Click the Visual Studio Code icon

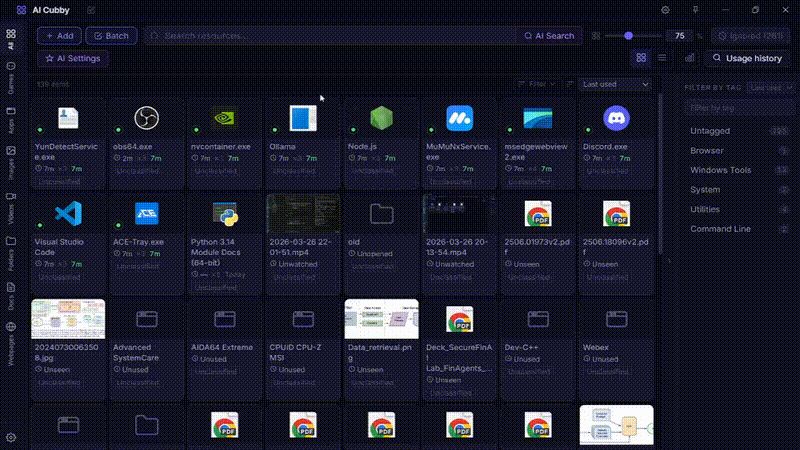click(68, 213)
